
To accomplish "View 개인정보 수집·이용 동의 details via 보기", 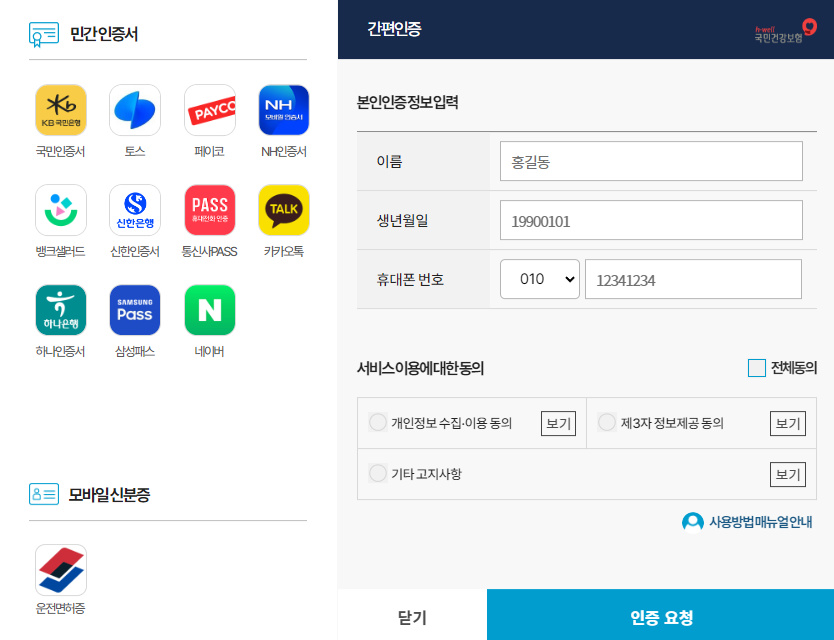I will point(558,423).
